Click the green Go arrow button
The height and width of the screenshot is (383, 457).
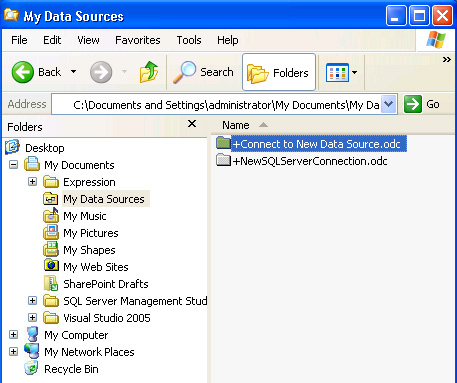click(x=413, y=104)
